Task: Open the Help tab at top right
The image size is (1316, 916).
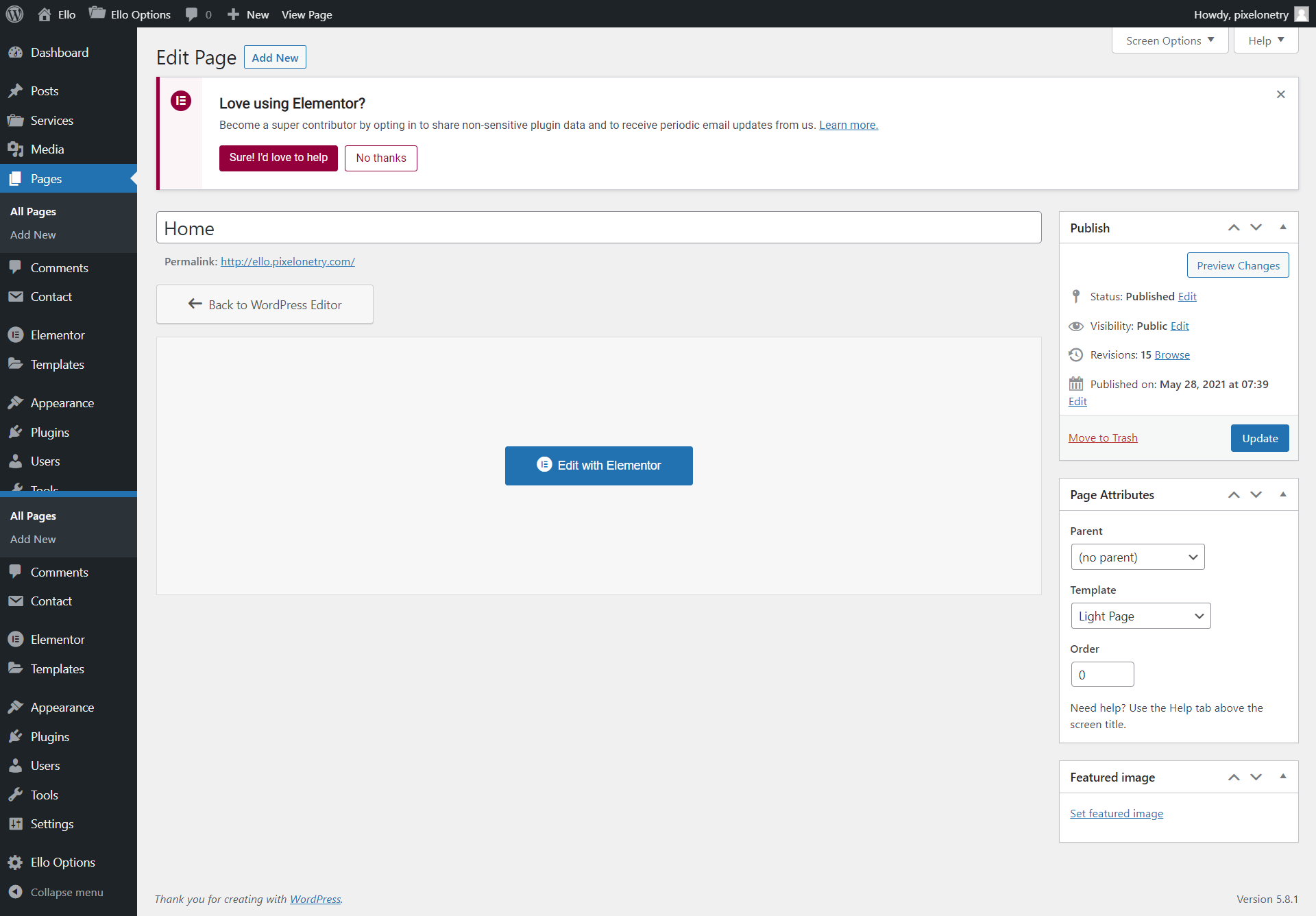Action: (x=1265, y=40)
